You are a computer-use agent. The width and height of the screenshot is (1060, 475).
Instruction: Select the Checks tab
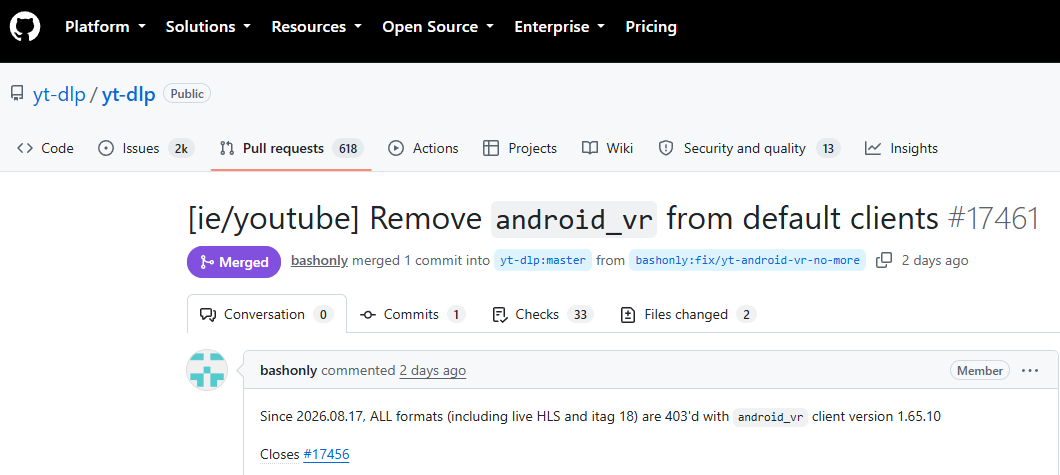click(543, 314)
